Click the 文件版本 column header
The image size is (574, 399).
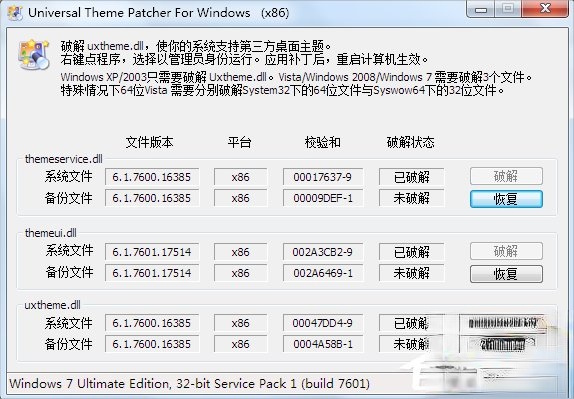149,142
